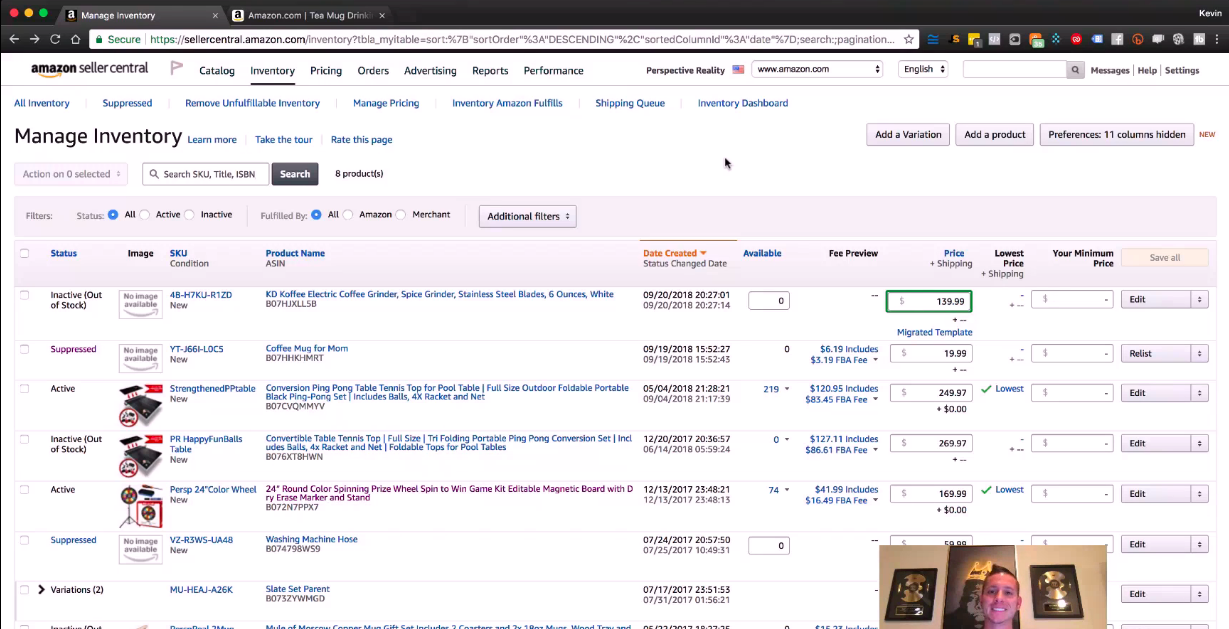Image resolution: width=1229 pixels, height=629 pixels.
Task: Expand the 219 available quantity arrow
Action: click(x=787, y=389)
